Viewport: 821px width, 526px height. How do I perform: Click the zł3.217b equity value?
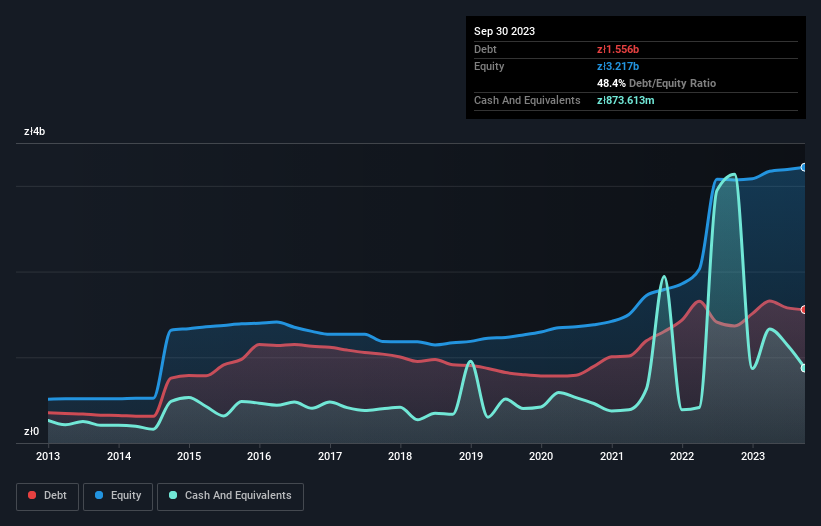click(x=618, y=66)
